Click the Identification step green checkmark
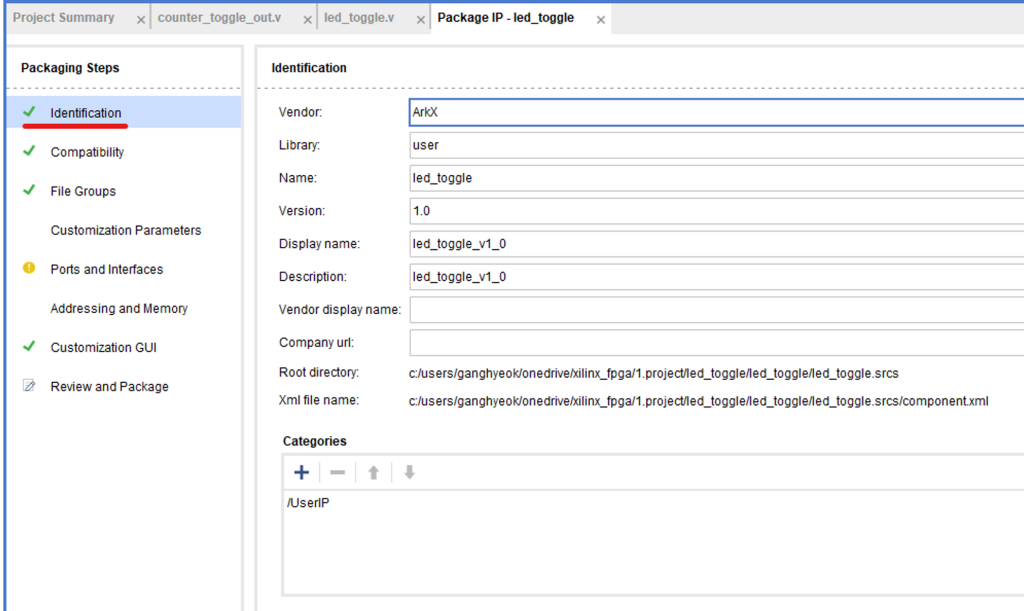 pyautogui.click(x=29, y=112)
